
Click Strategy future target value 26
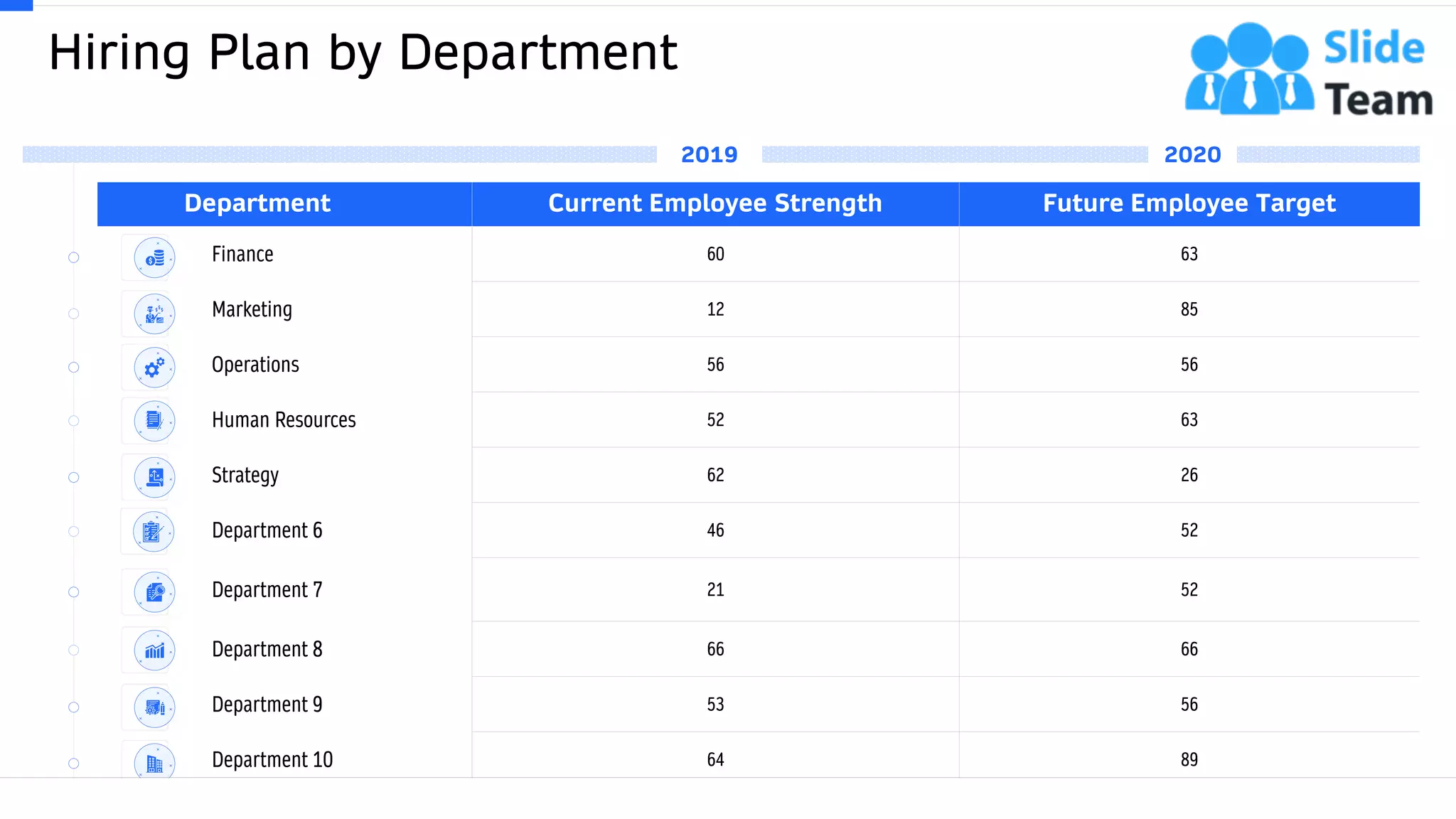(1189, 475)
